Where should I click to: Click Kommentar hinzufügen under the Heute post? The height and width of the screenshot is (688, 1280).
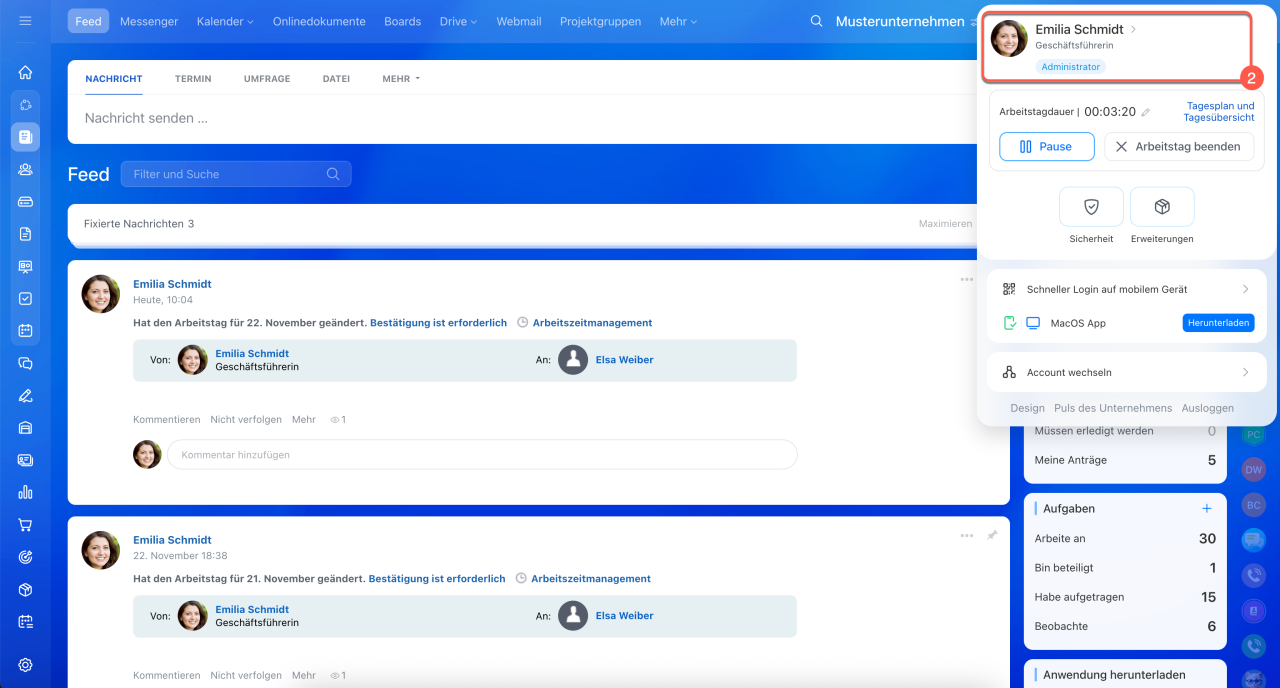tap(482, 455)
